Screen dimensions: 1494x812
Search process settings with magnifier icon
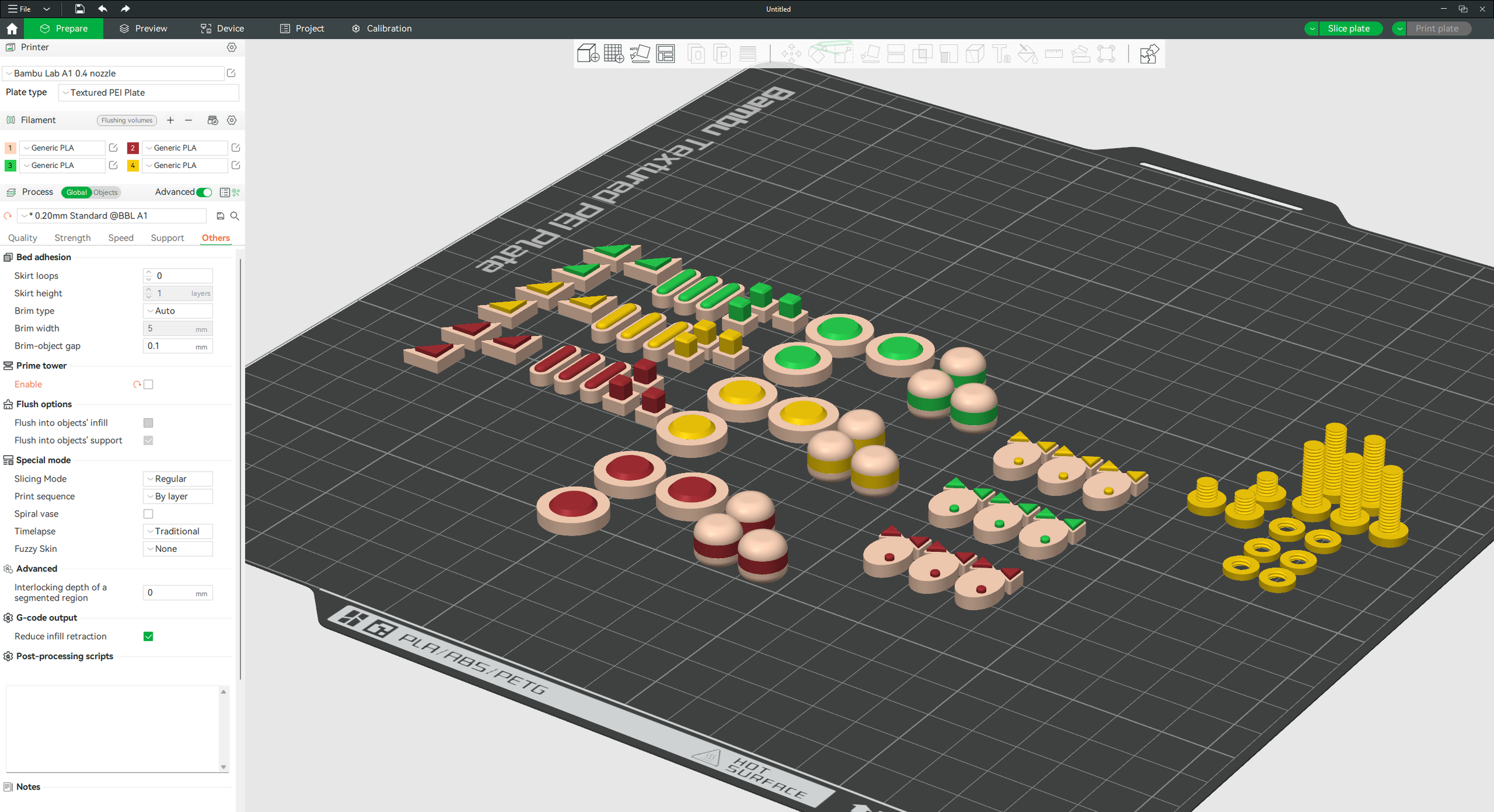point(235,216)
